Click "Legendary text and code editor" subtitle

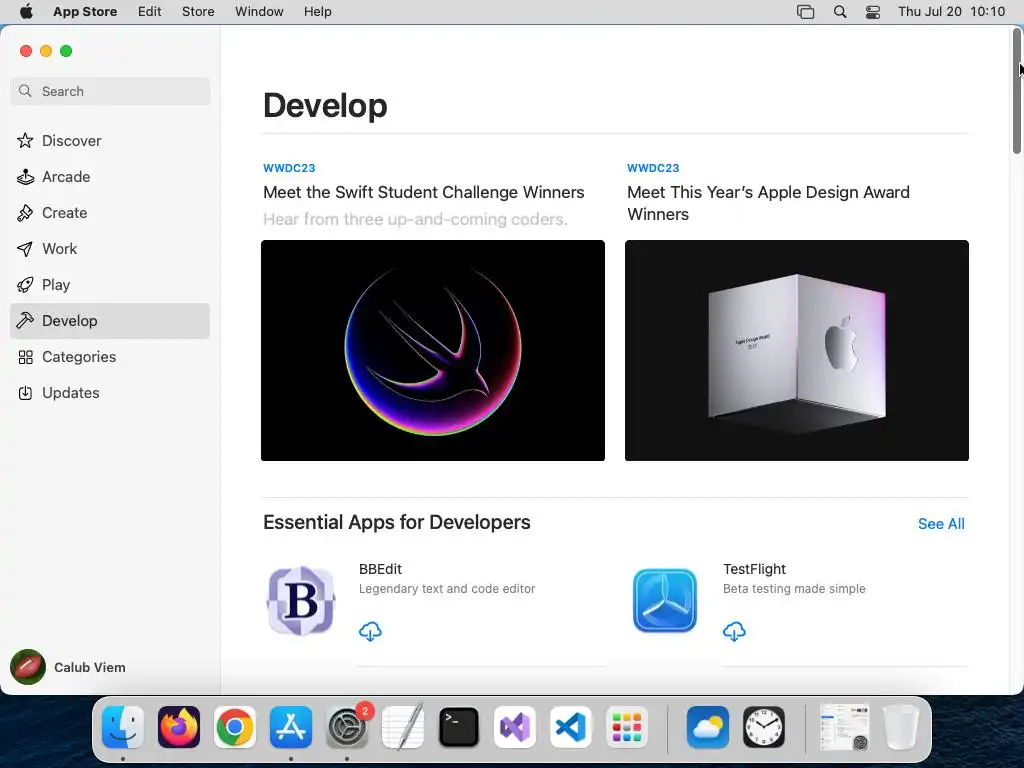[447, 589]
